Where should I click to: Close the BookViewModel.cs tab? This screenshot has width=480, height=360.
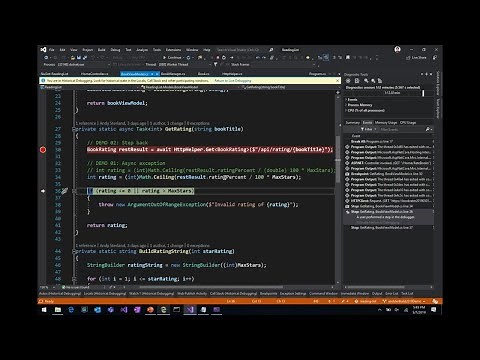(157, 74)
